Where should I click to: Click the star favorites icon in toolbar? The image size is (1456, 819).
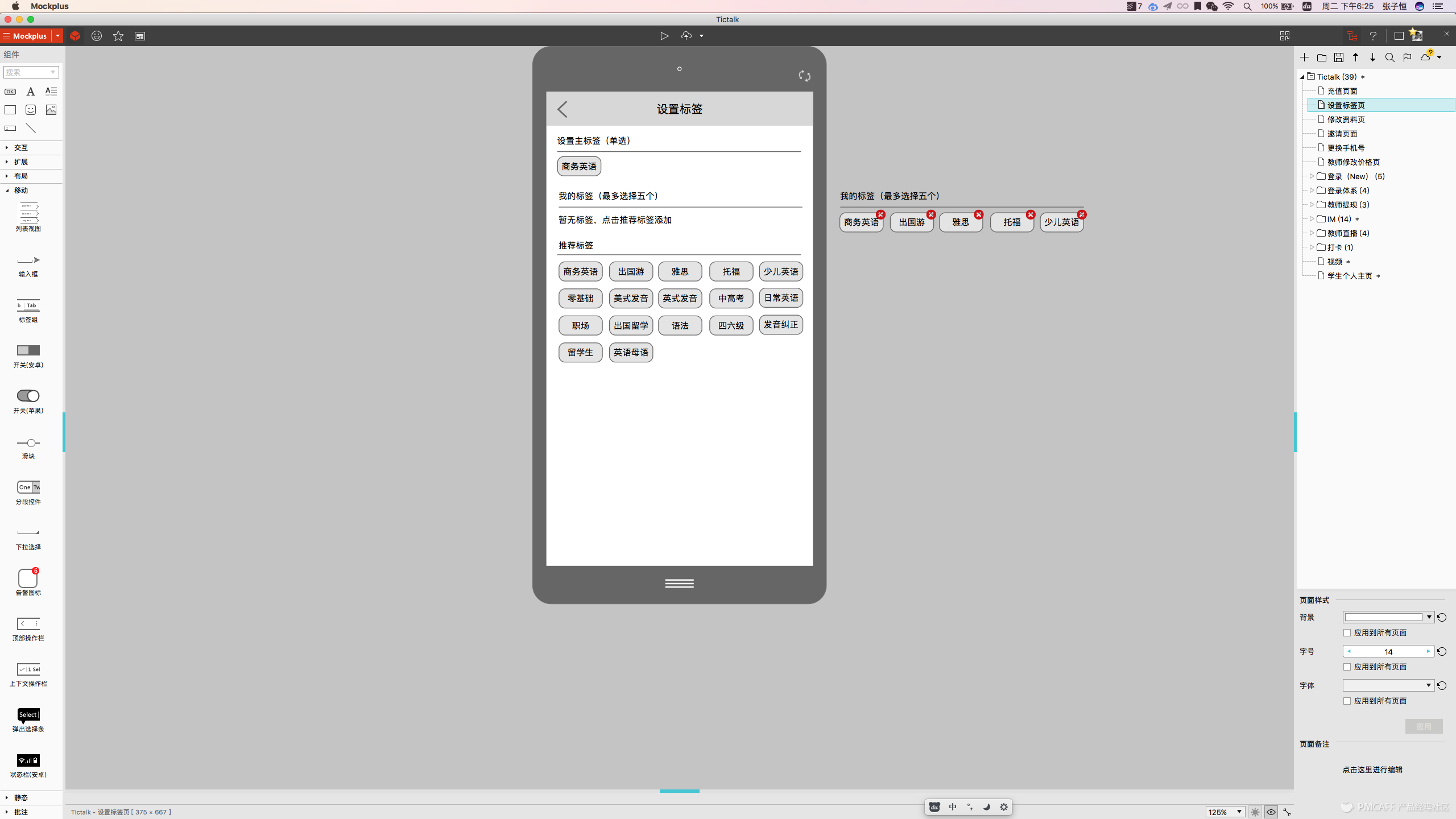(118, 36)
